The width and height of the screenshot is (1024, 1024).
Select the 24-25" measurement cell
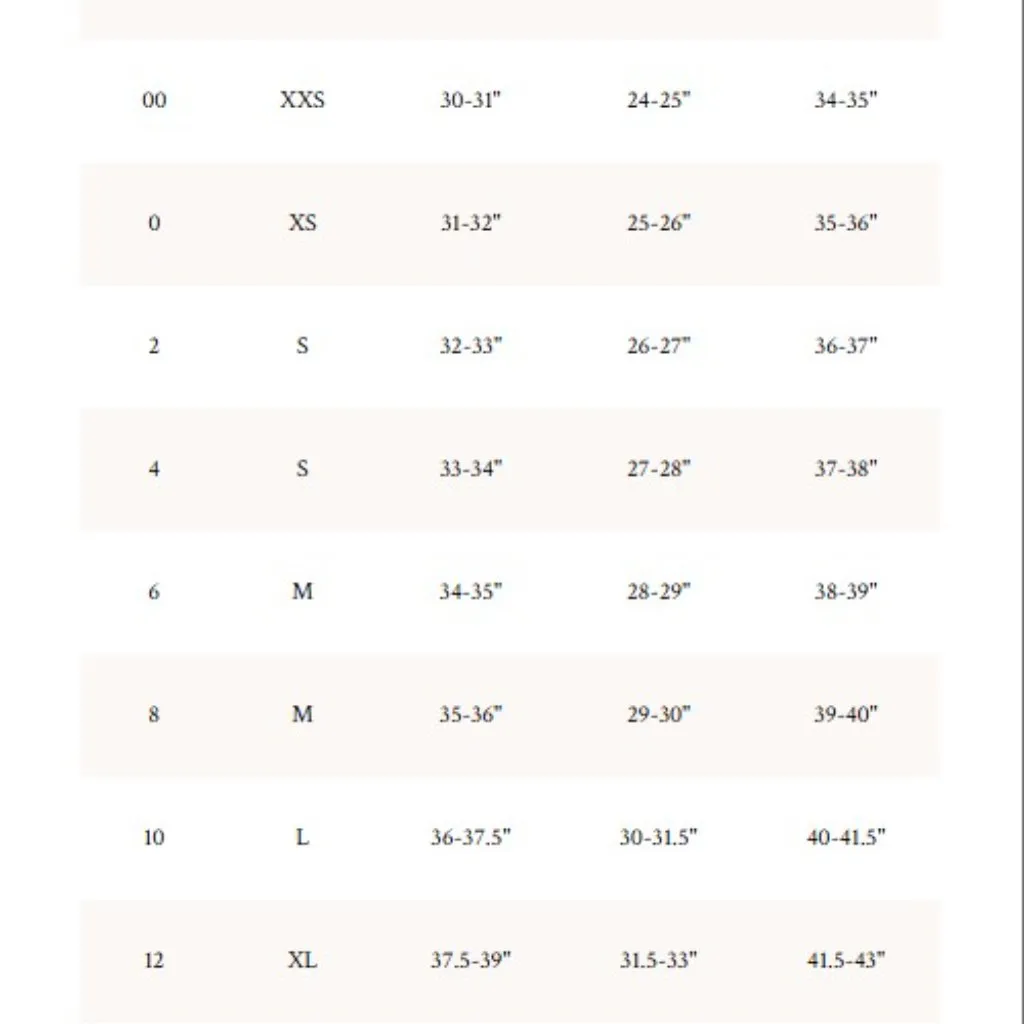click(x=659, y=100)
